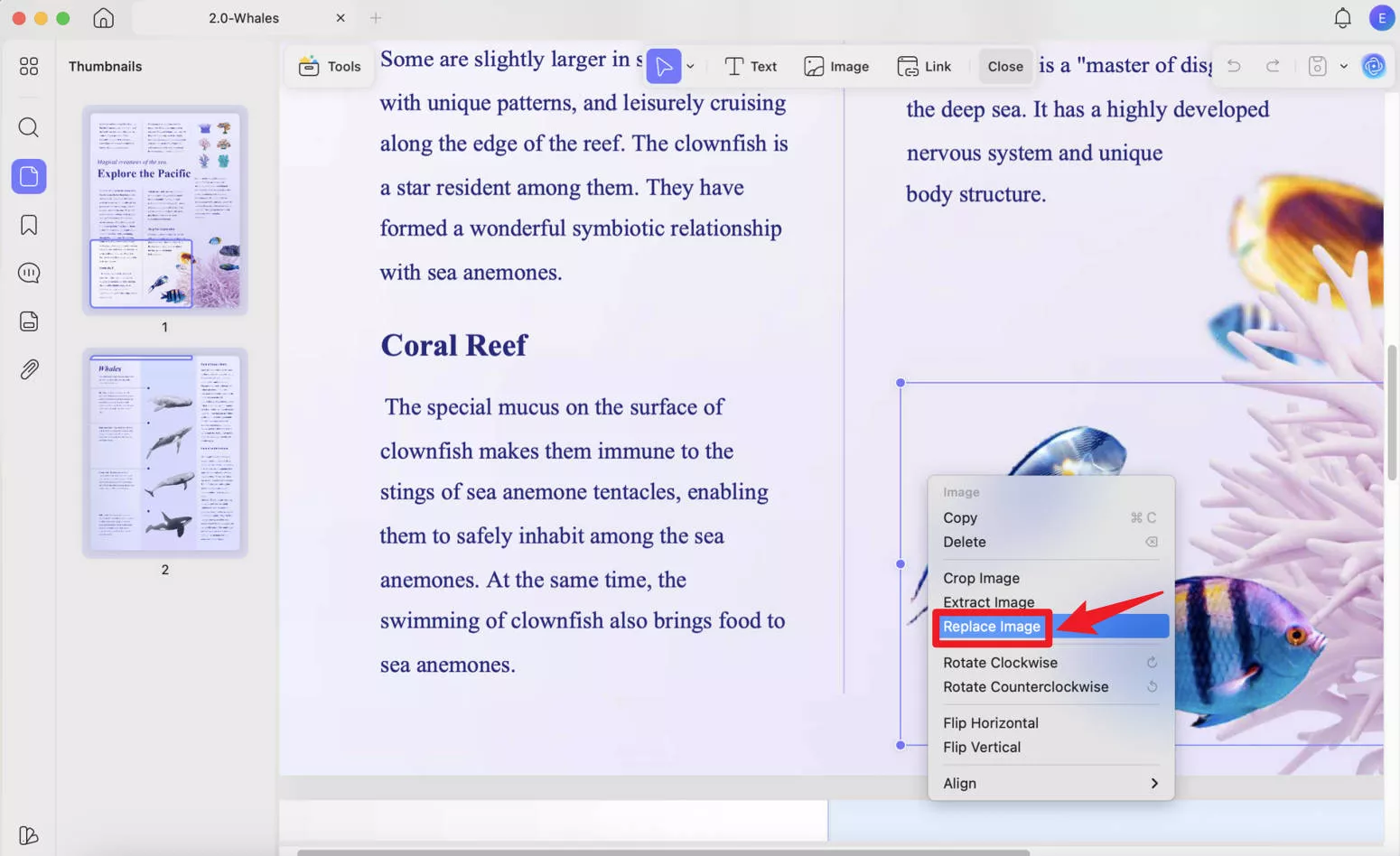Switch to the 2.0-Whales tab
This screenshot has width=1400, height=856.
(x=243, y=18)
